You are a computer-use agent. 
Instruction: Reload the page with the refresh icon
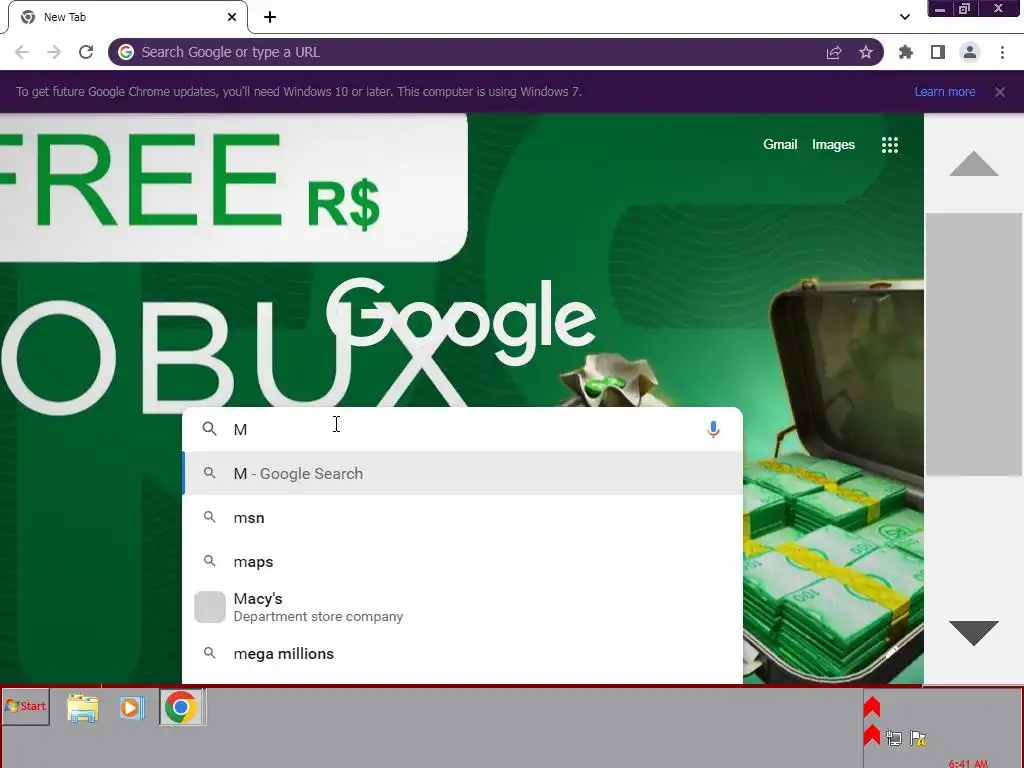click(x=86, y=52)
